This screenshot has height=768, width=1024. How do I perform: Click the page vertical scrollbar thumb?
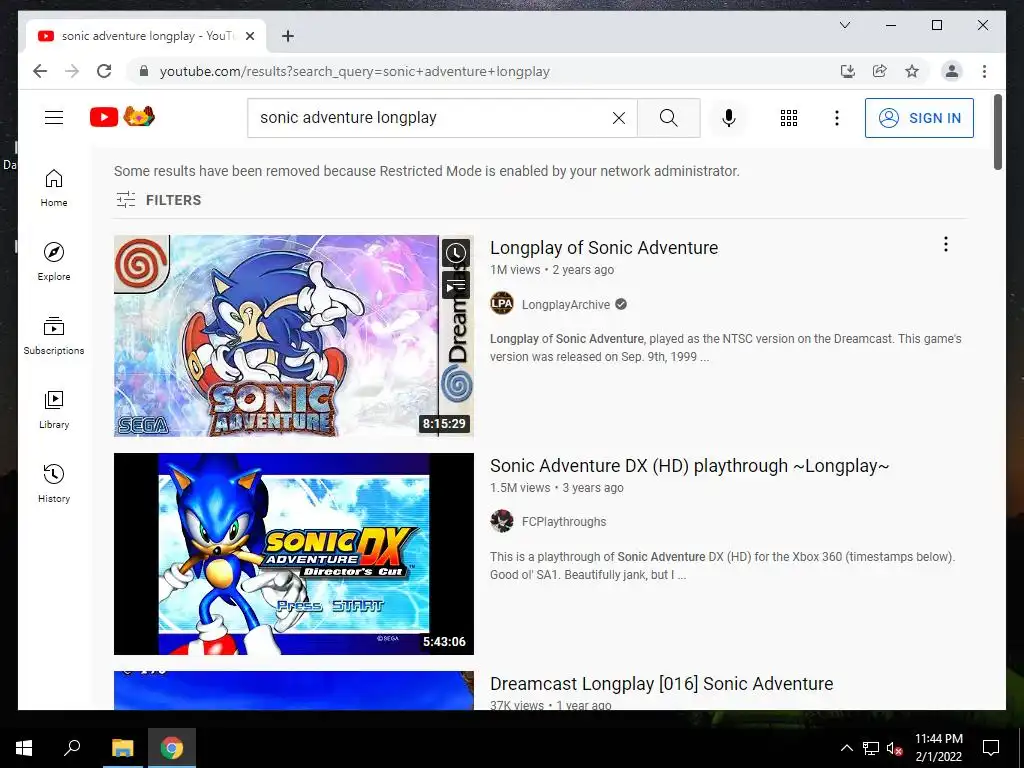pos(998,133)
